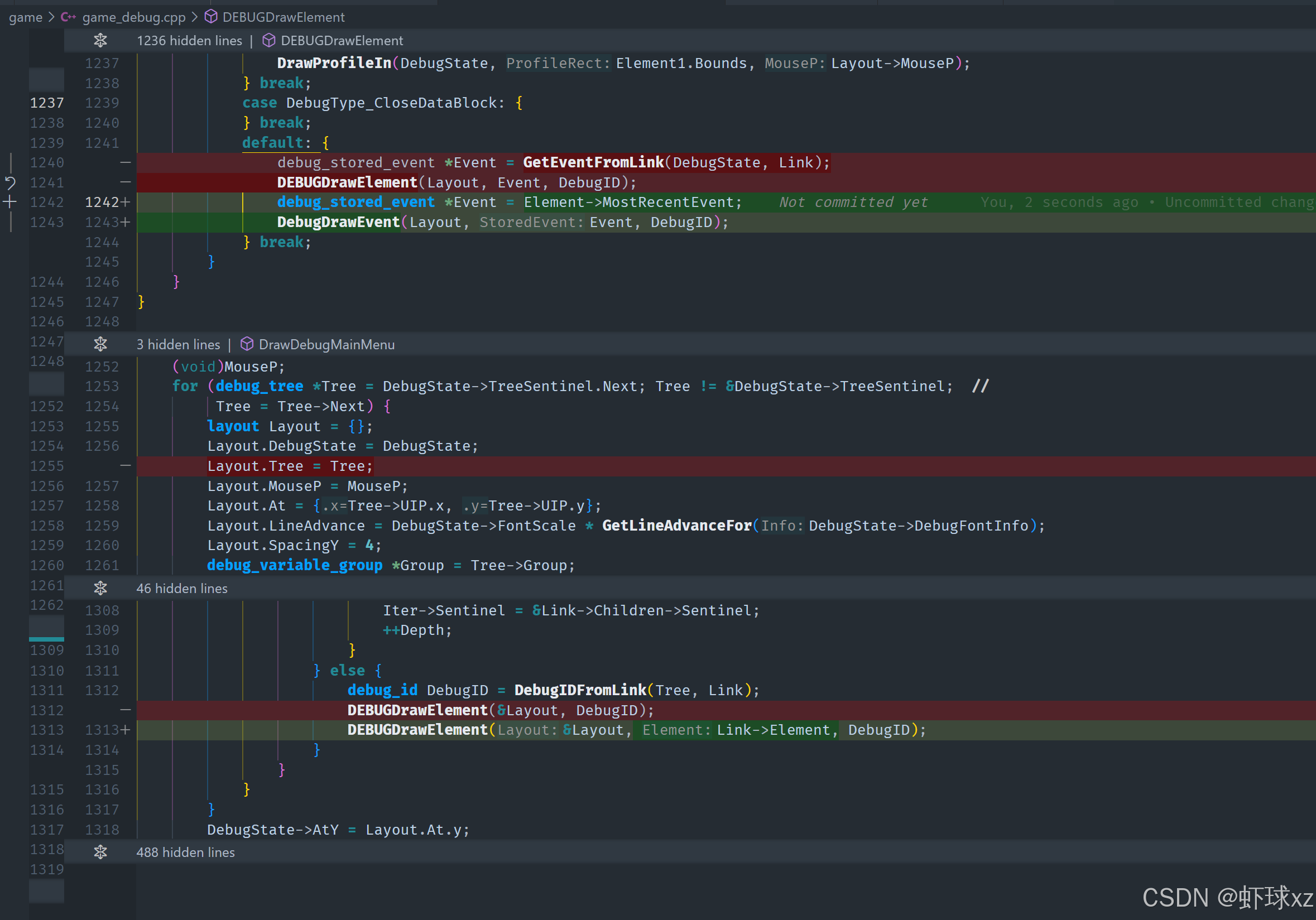Unfold the 3 hidden lines region icon

[x=100, y=344]
